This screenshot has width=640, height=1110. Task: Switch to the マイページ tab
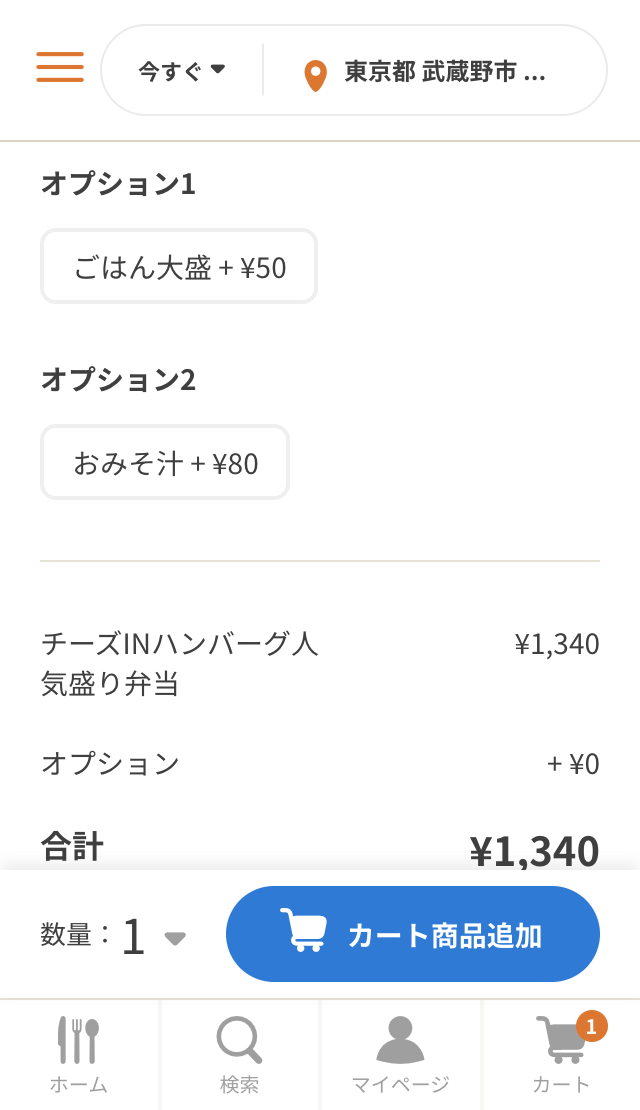click(399, 1055)
